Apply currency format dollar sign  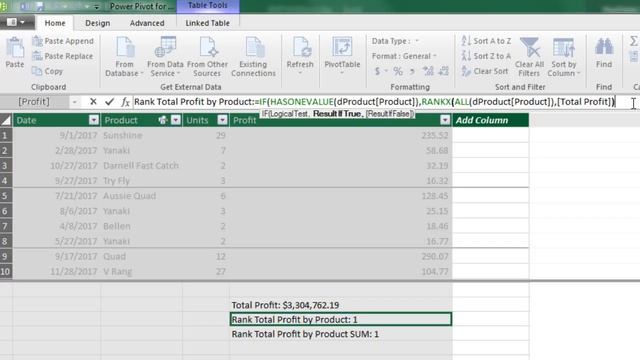point(377,71)
